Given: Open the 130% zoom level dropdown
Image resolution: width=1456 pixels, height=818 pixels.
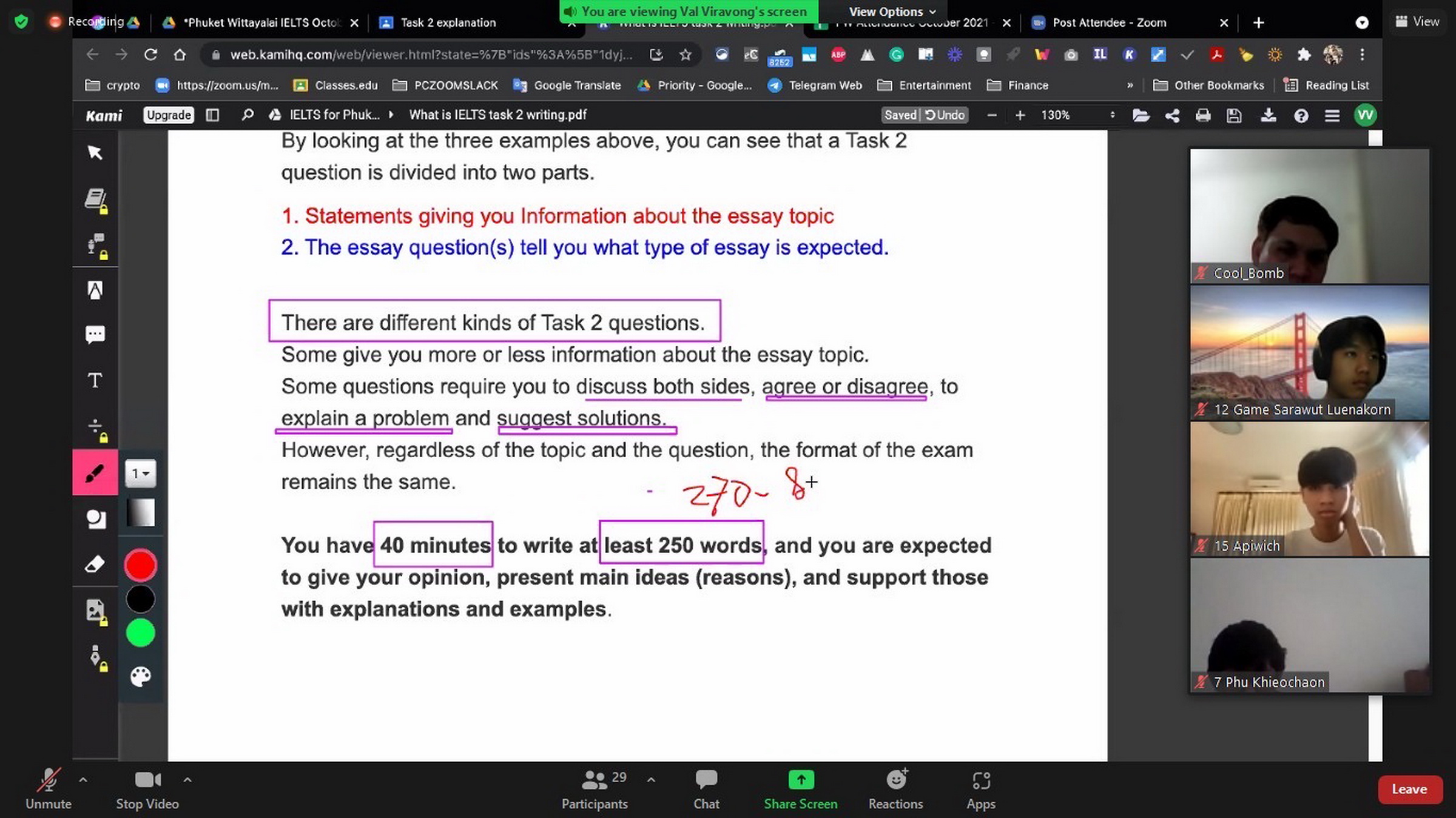Looking at the screenshot, I should pyautogui.click(x=1077, y=115).
